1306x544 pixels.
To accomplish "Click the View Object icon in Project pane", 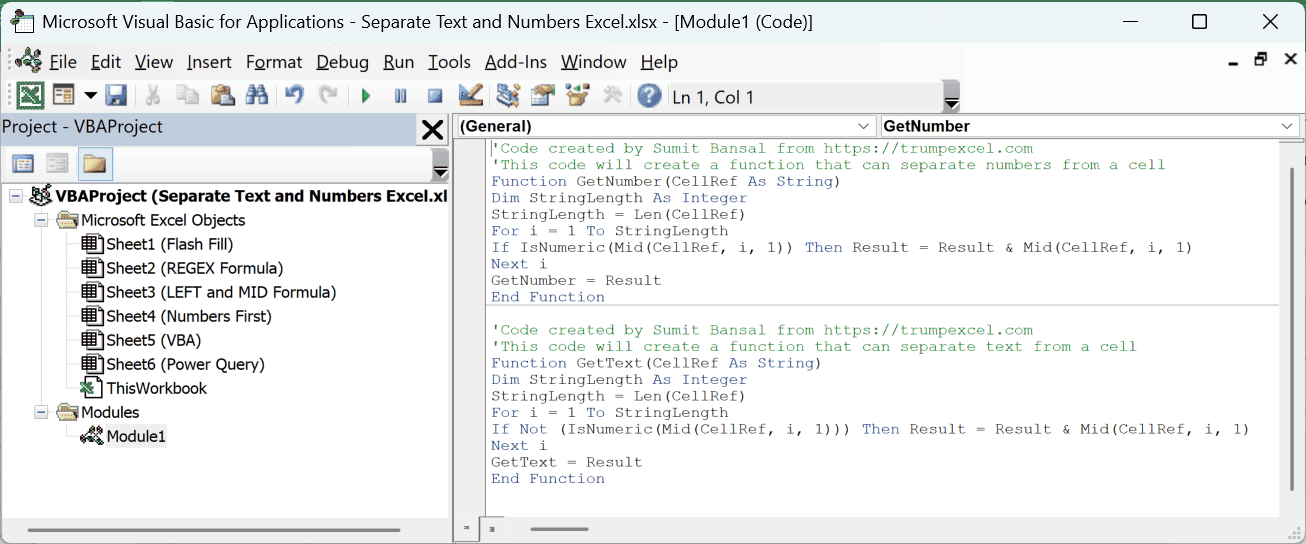I will 58,163.
